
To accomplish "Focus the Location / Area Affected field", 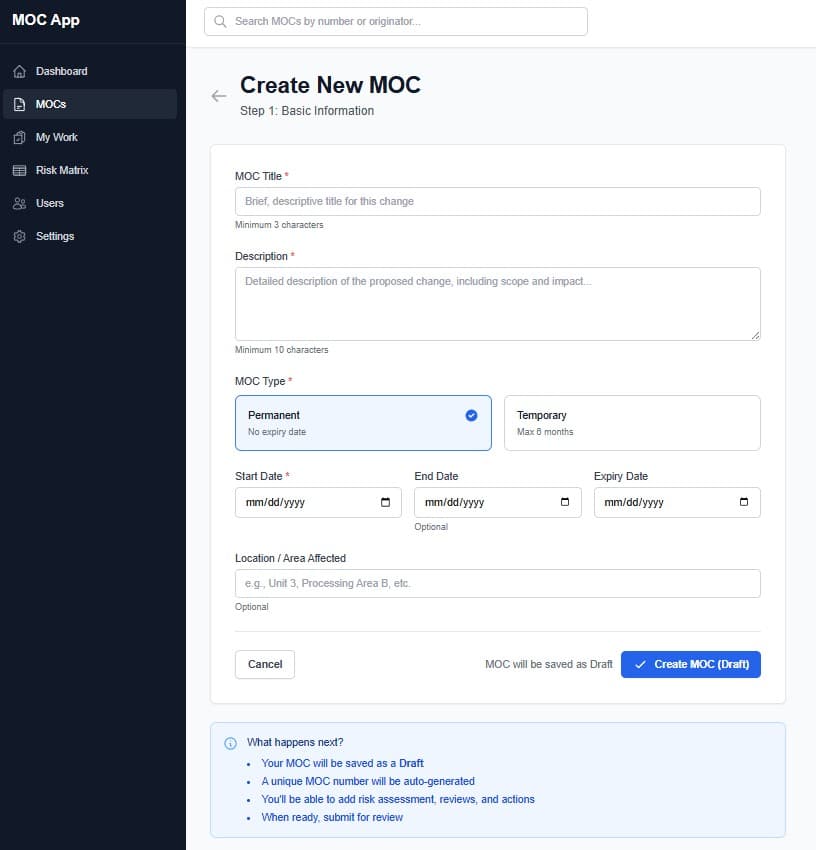I will click(498, 583).
